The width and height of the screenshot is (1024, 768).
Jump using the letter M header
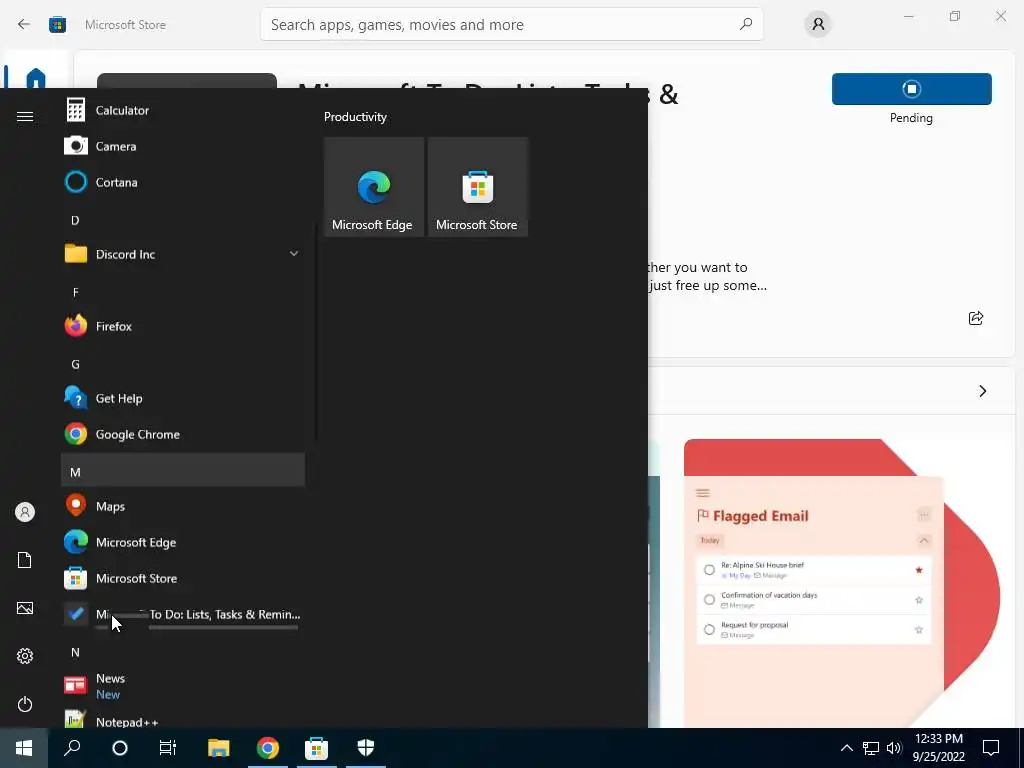[183, 470]
